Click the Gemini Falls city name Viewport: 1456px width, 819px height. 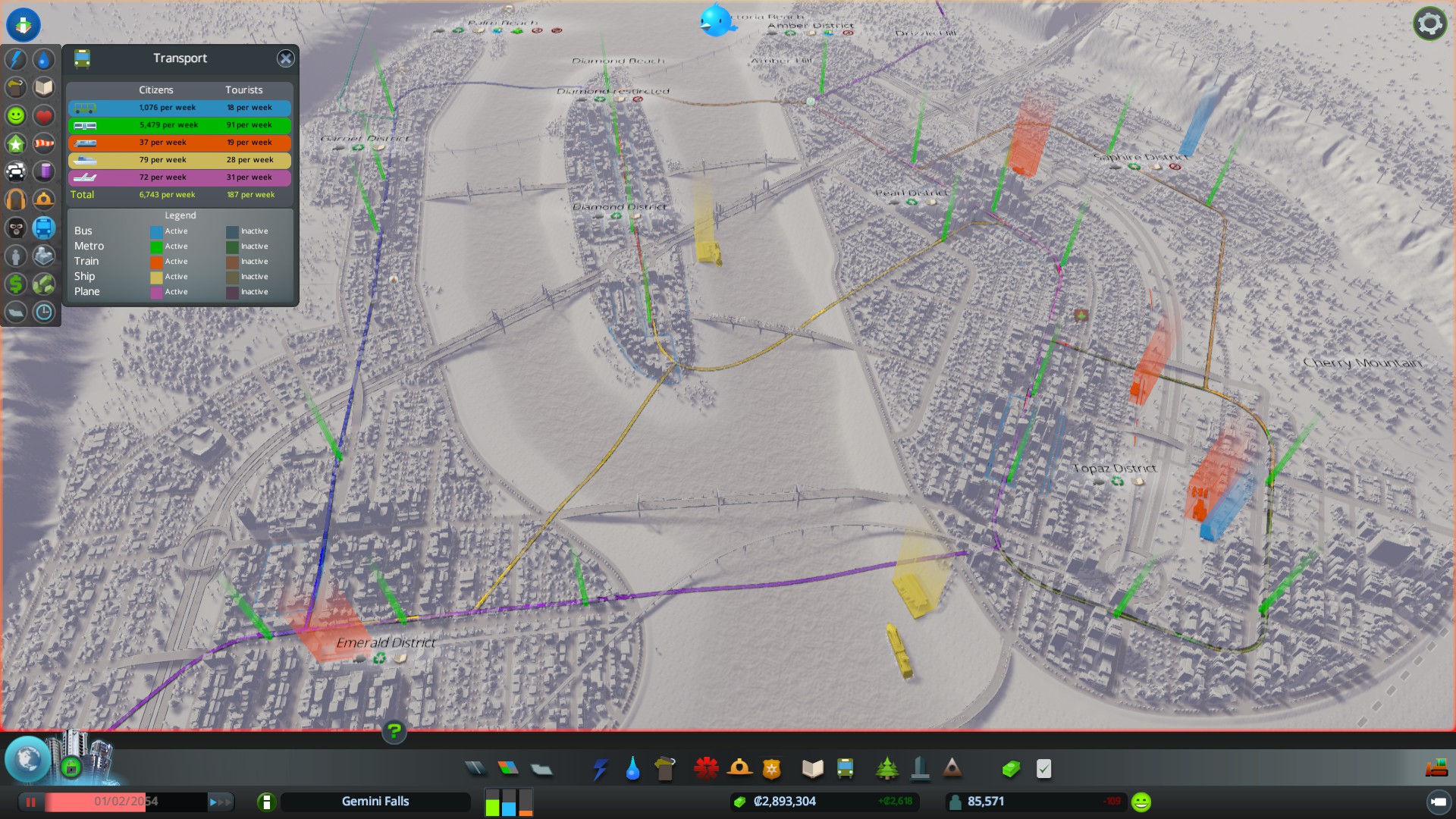(375, 802)
